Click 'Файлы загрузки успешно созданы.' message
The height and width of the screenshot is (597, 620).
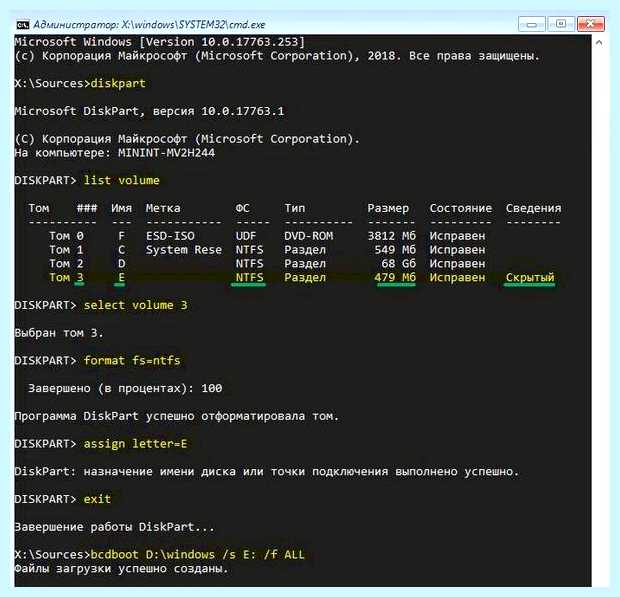[121, 569]
